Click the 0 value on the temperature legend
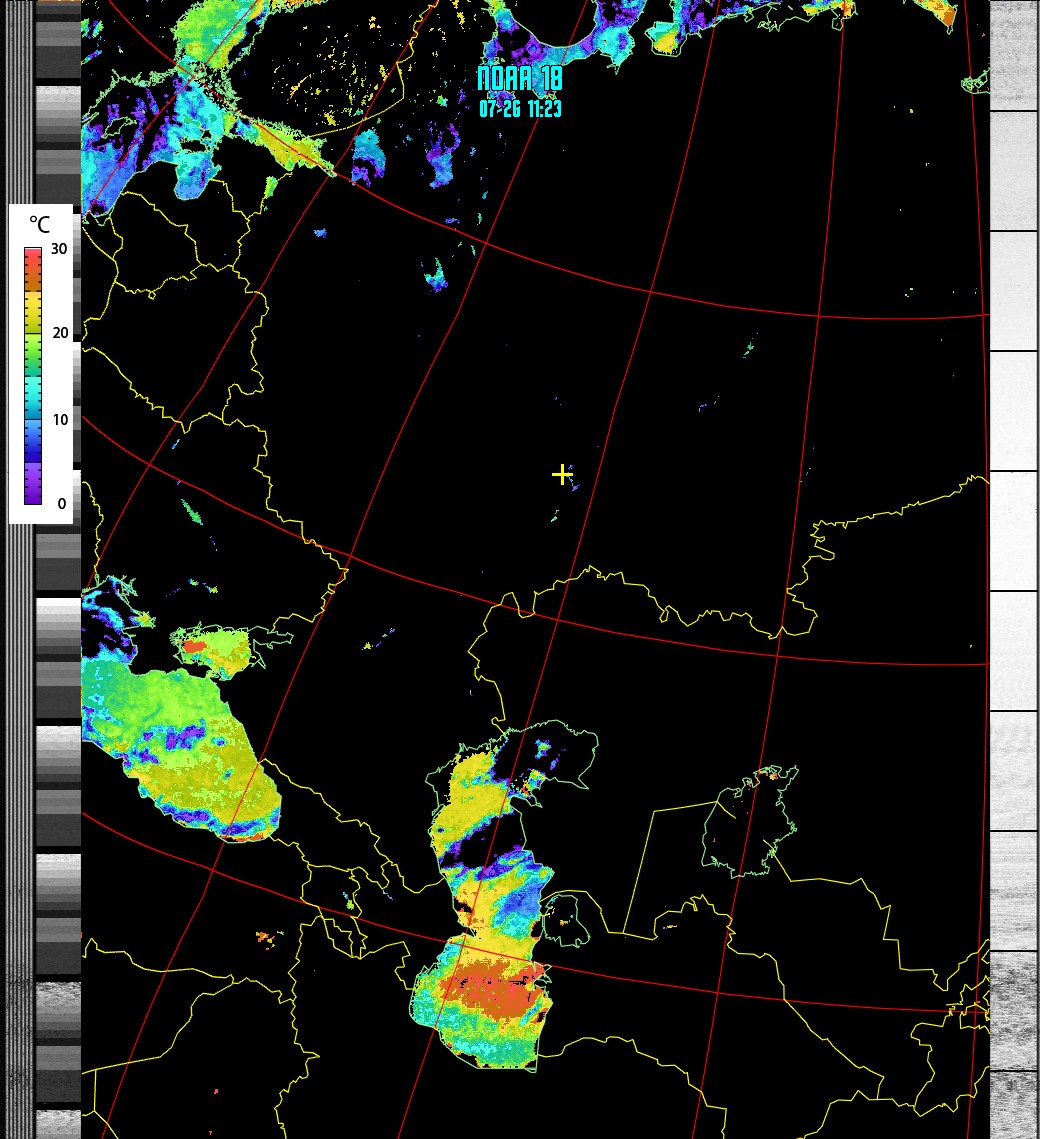 [x=62, y=504]
